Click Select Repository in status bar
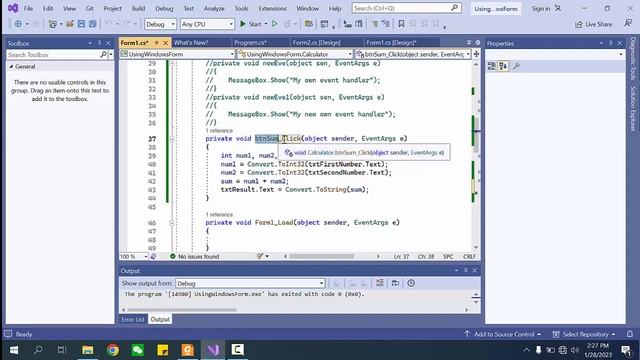 click(x=584, y=334)
